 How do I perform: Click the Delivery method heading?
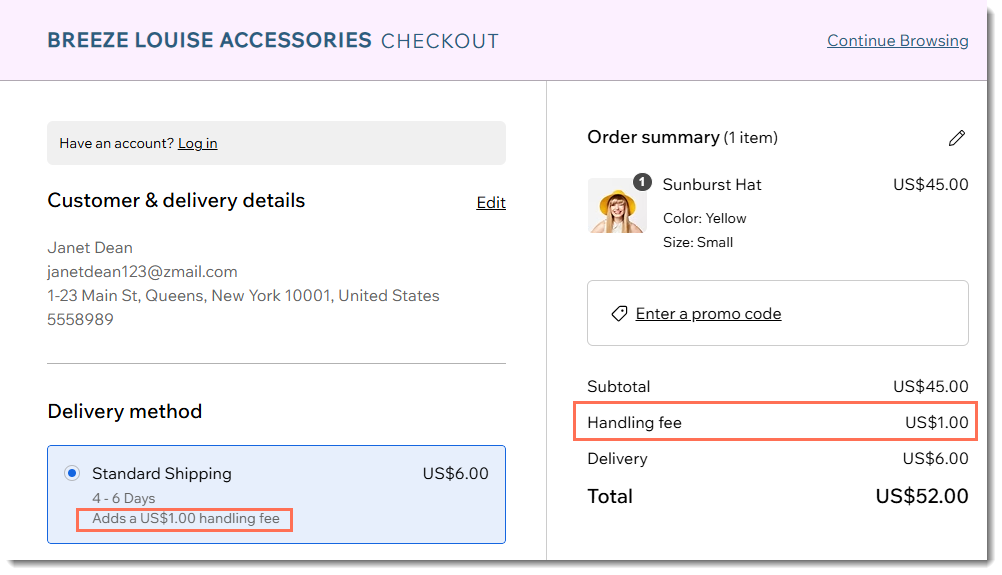[x=125, y=411]
